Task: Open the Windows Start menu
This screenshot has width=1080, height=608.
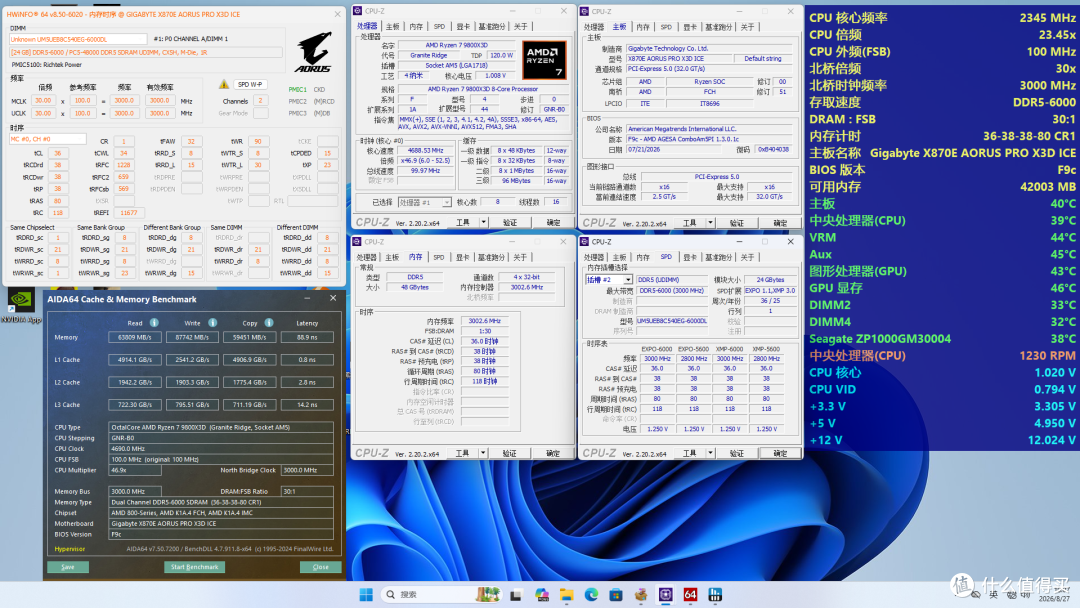Action: point(366,594)
